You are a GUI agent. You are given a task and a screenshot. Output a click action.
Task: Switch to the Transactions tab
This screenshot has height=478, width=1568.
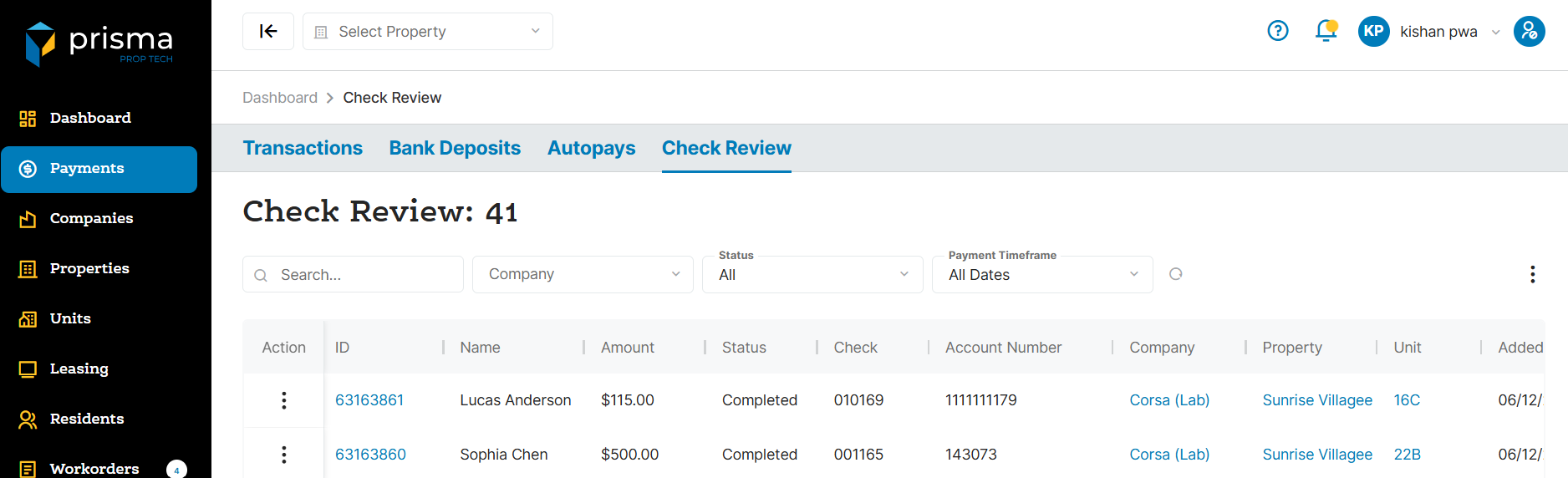click(x=303, y=148)
